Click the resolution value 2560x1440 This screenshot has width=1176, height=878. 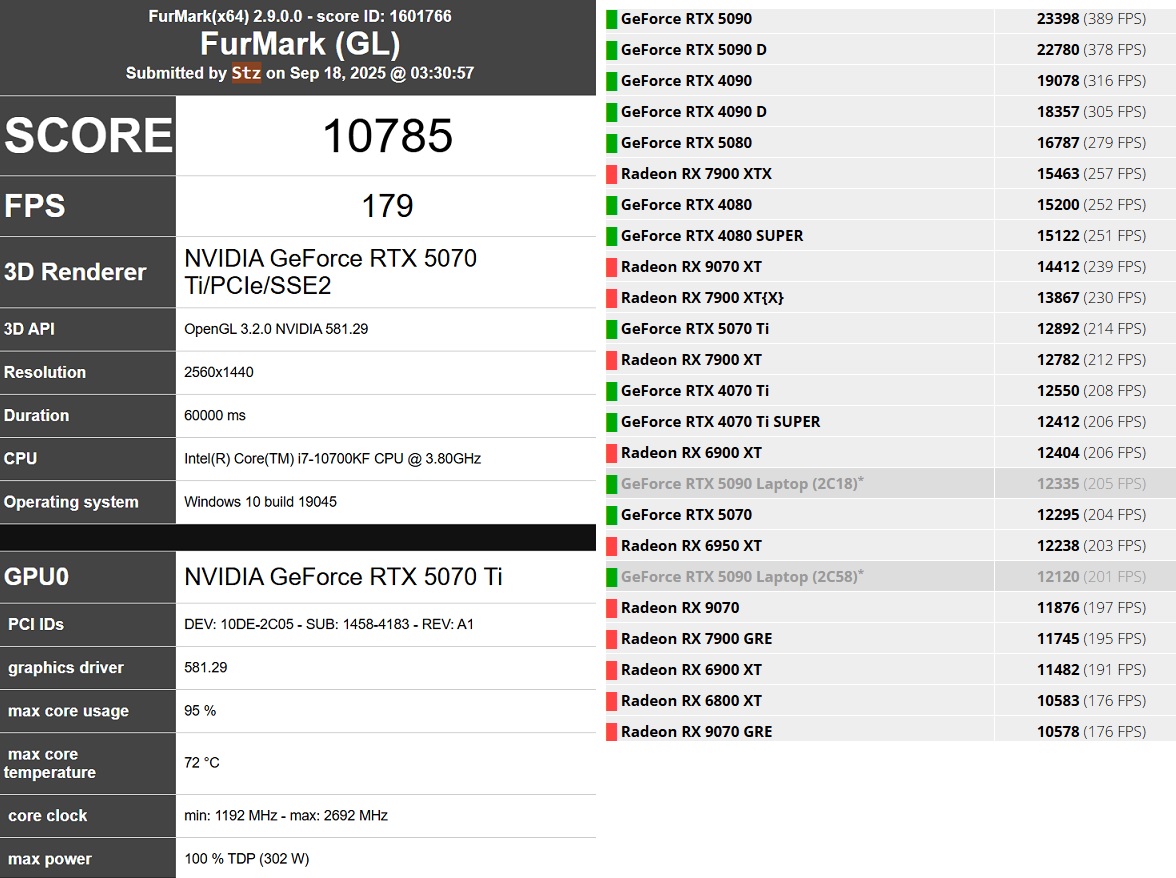[219, 372]
